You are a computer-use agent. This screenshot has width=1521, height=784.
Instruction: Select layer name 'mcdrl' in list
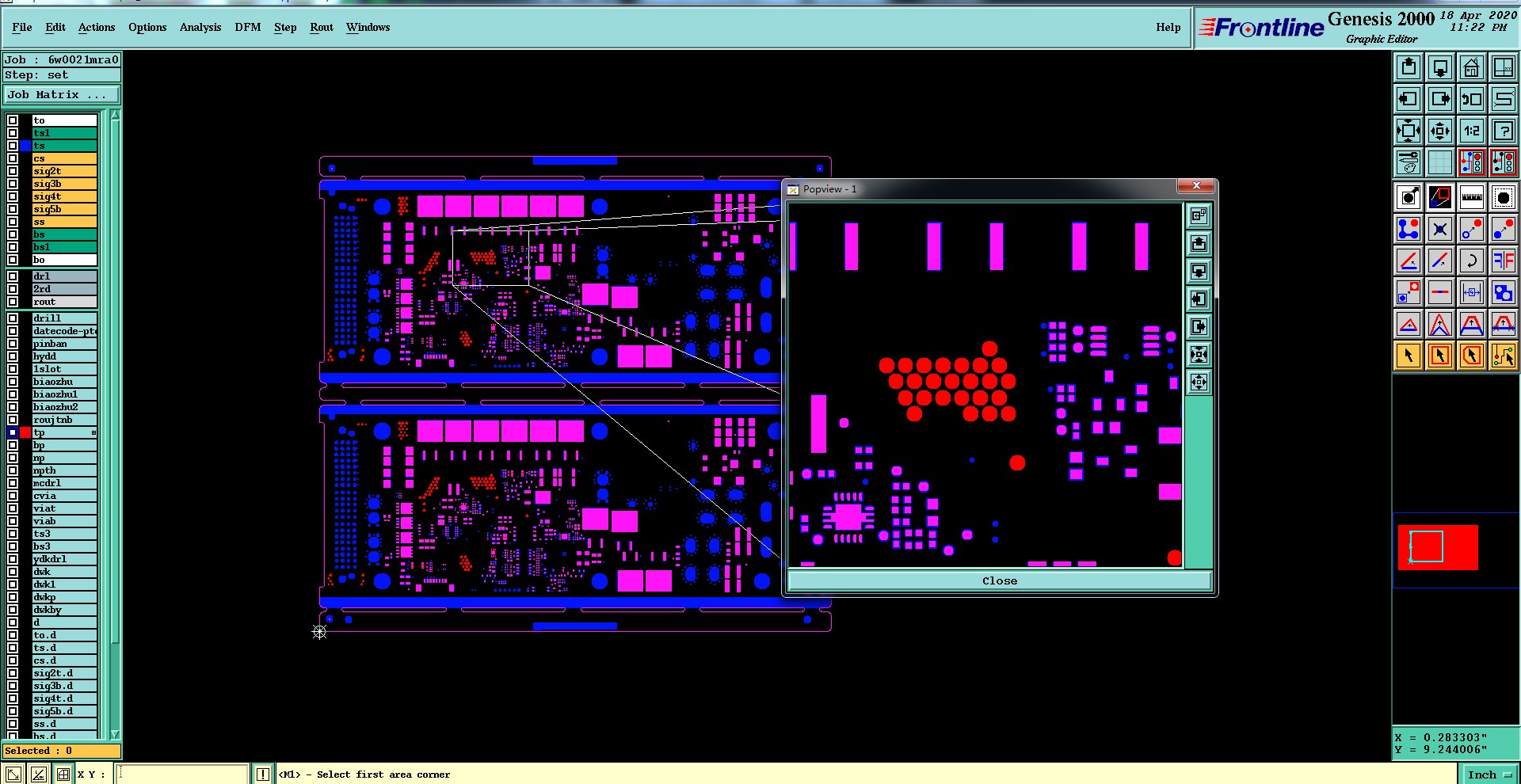pos(65,483)
